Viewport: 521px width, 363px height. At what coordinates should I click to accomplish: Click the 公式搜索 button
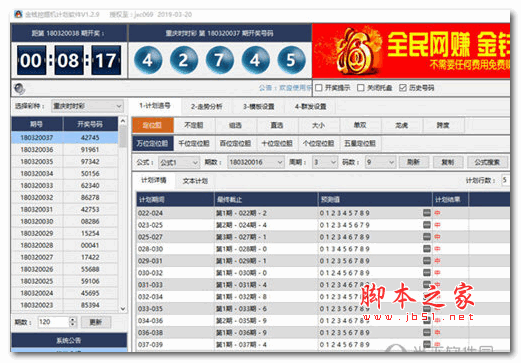coord(487,162)
